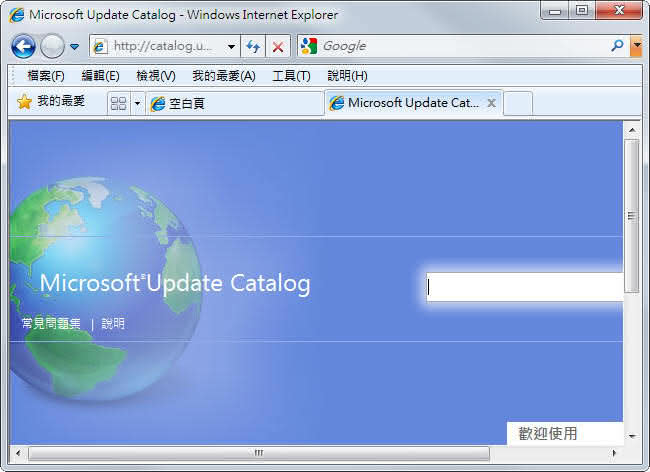Stop loading with the red X icon
The width and height of the screenshot is (650, 472).
click(278, 46)
